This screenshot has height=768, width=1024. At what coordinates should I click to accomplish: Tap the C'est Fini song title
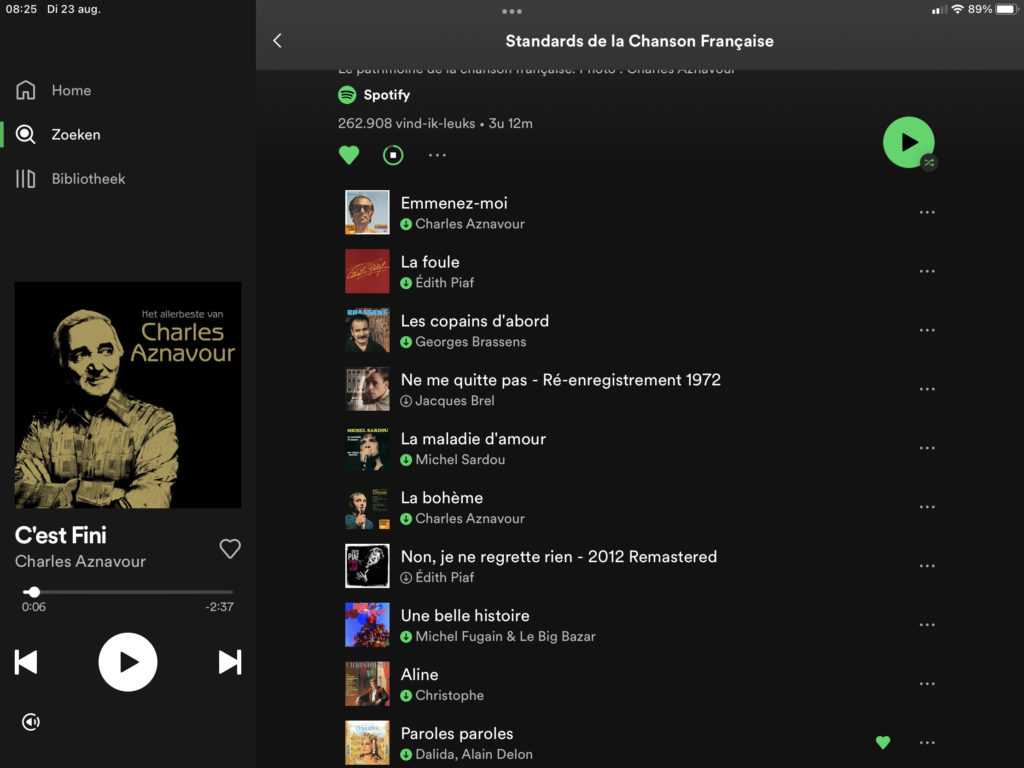click(61, 536)
